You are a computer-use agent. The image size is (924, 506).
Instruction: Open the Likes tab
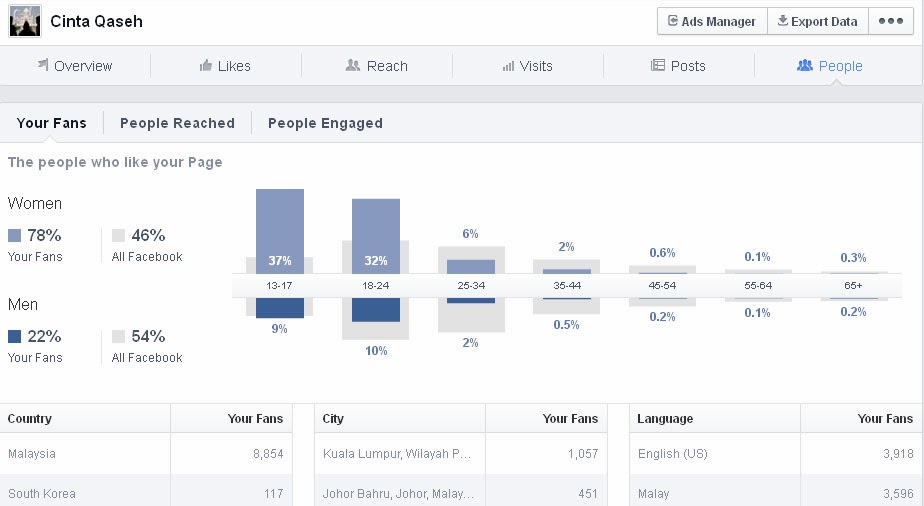(x=226, y=66)
